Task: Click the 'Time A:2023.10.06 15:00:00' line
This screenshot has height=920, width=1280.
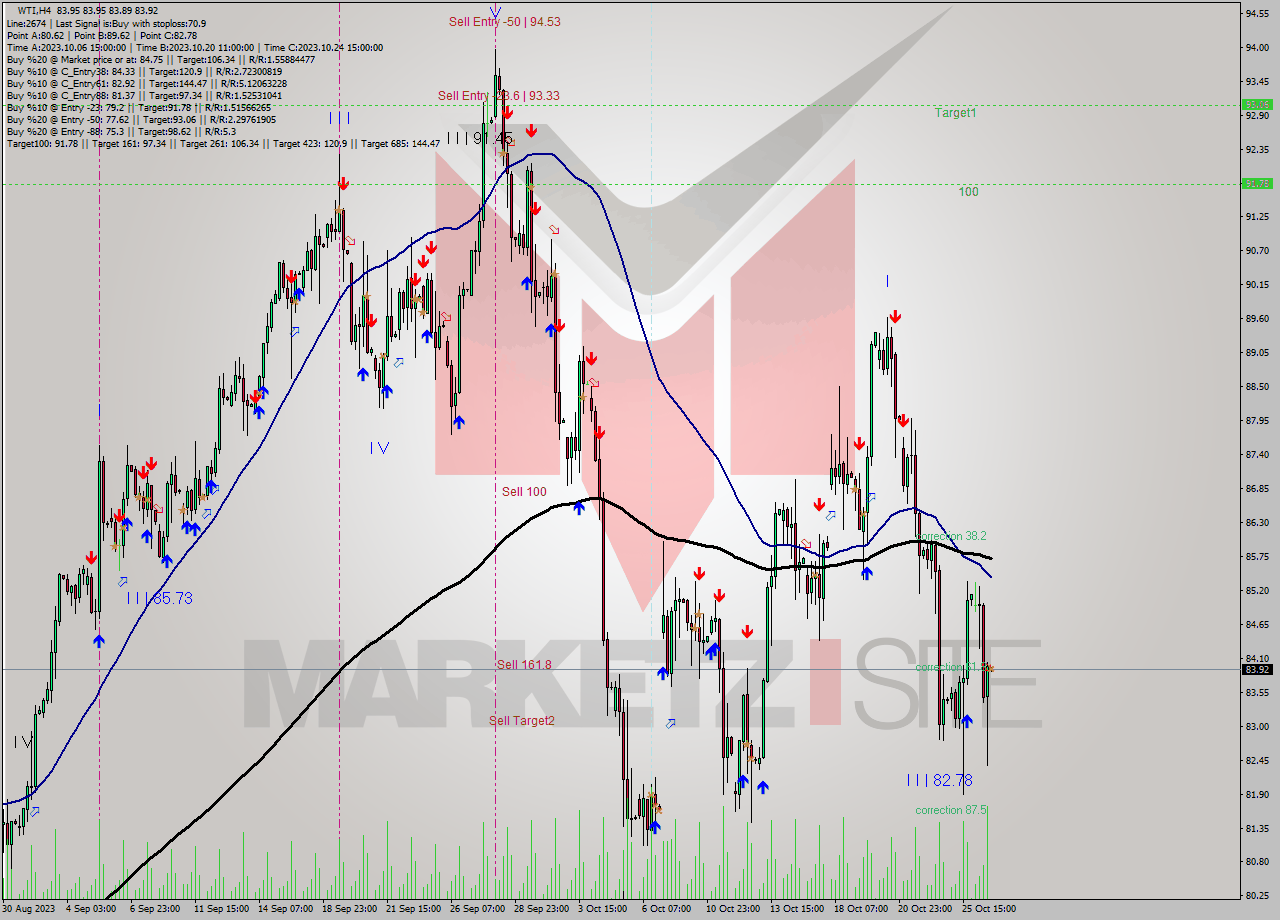Action: pos(195,47)
